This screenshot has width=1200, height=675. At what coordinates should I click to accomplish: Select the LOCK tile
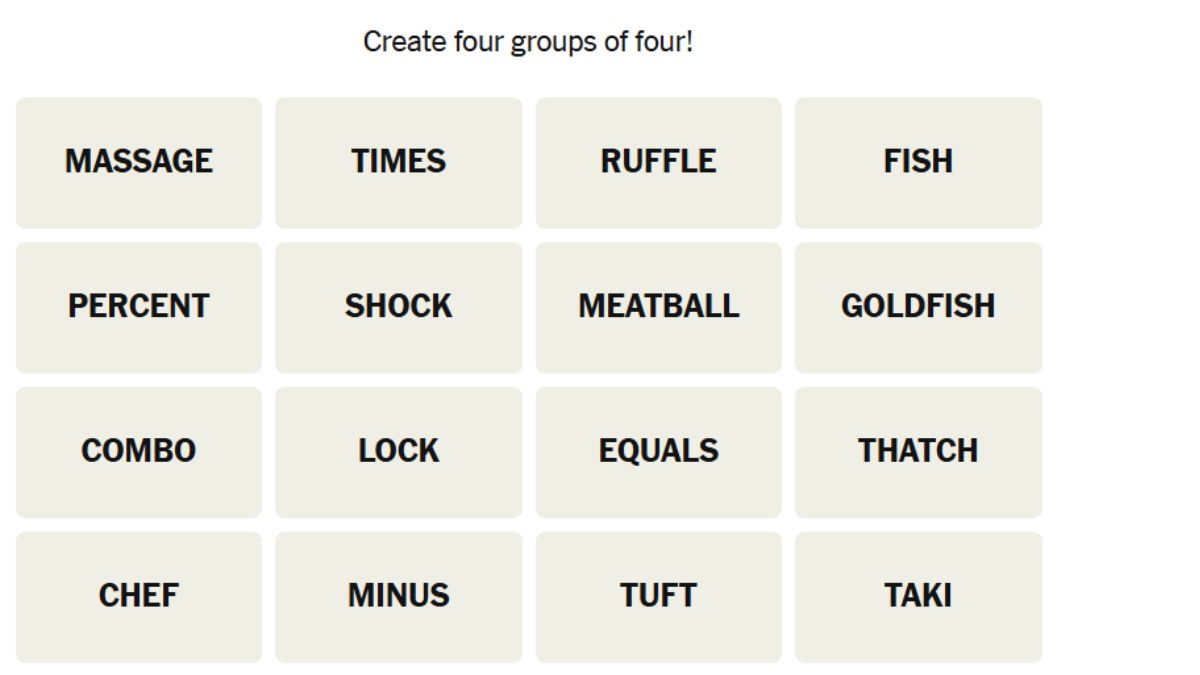pos(398,452)
